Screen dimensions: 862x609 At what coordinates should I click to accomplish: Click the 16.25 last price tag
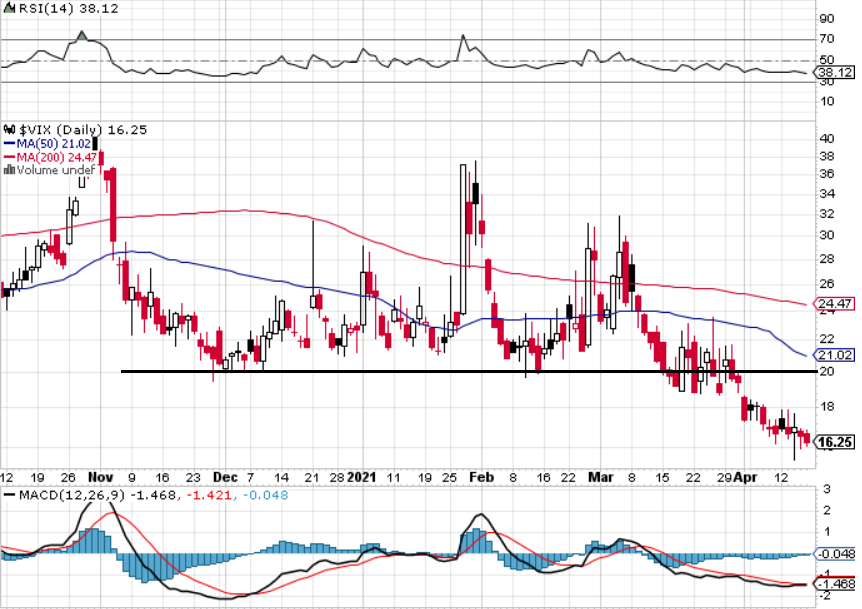tap(834, 442)
